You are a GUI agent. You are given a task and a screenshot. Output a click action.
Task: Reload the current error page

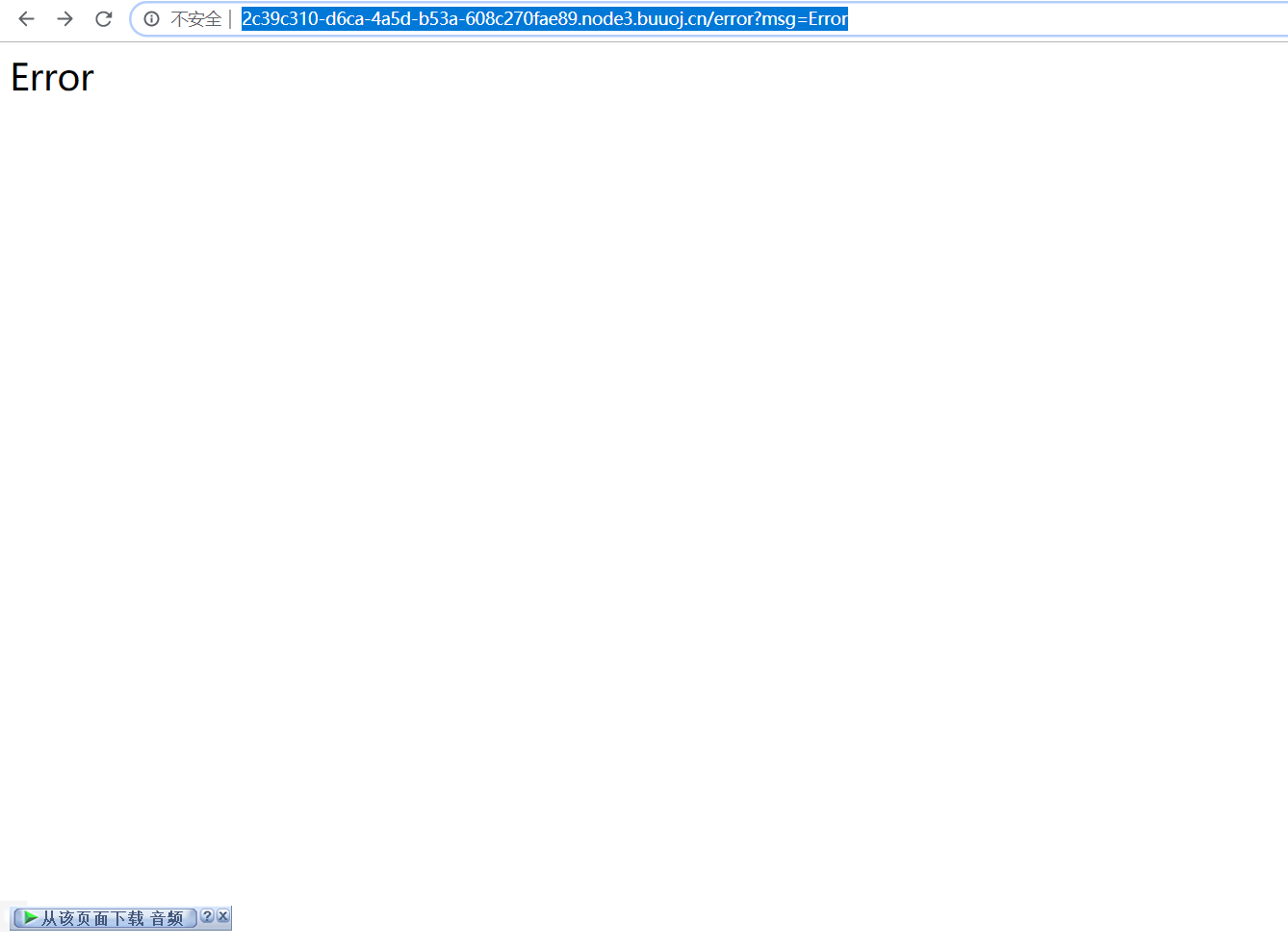pyautogui.click(x=104, y=19)
